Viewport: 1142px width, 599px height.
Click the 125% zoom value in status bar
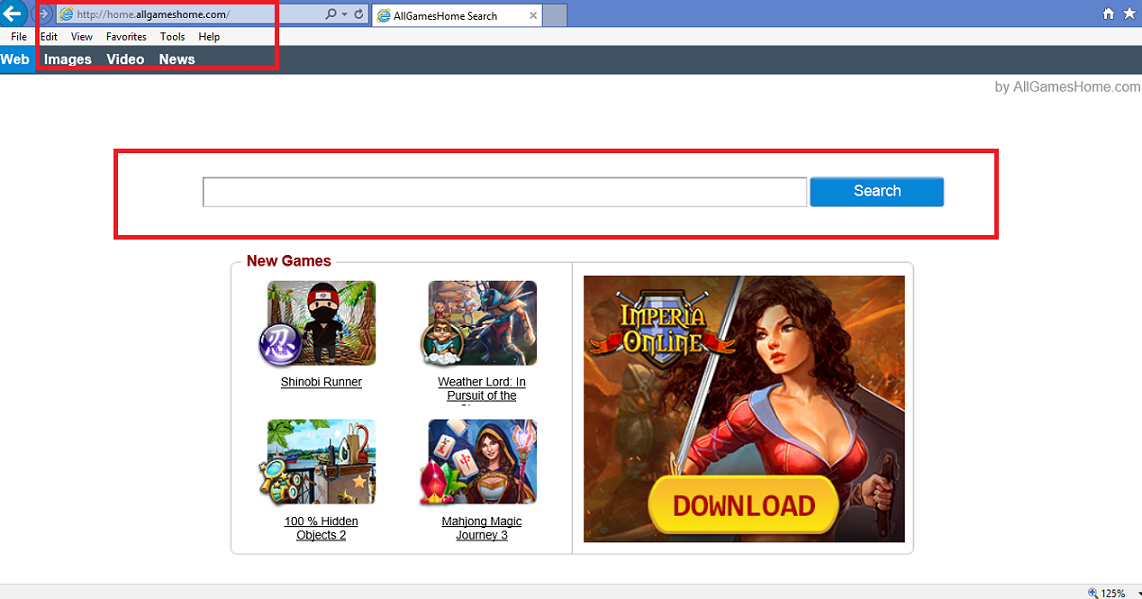click(x=1113, y=593)
